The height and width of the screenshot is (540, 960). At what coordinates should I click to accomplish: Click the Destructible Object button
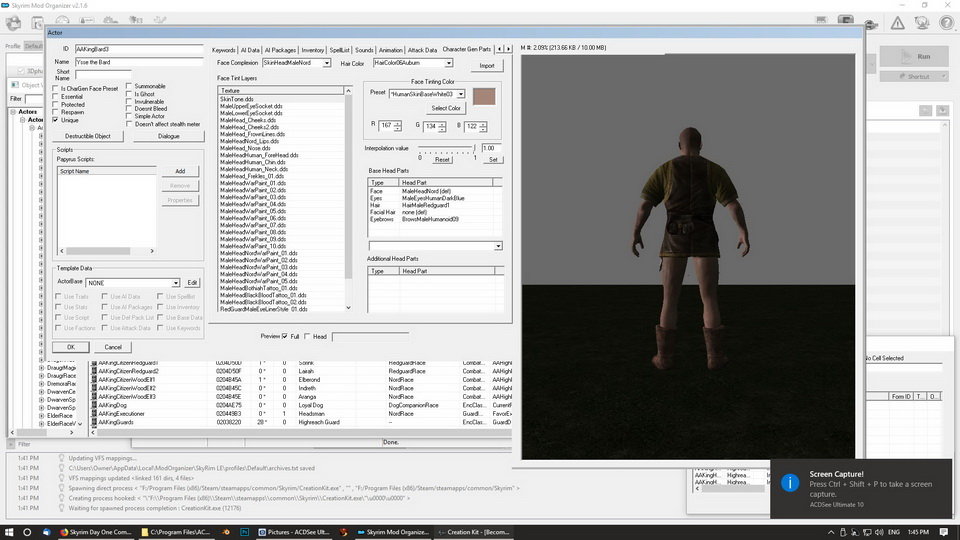pyautogui.click(x=88, y=137)
